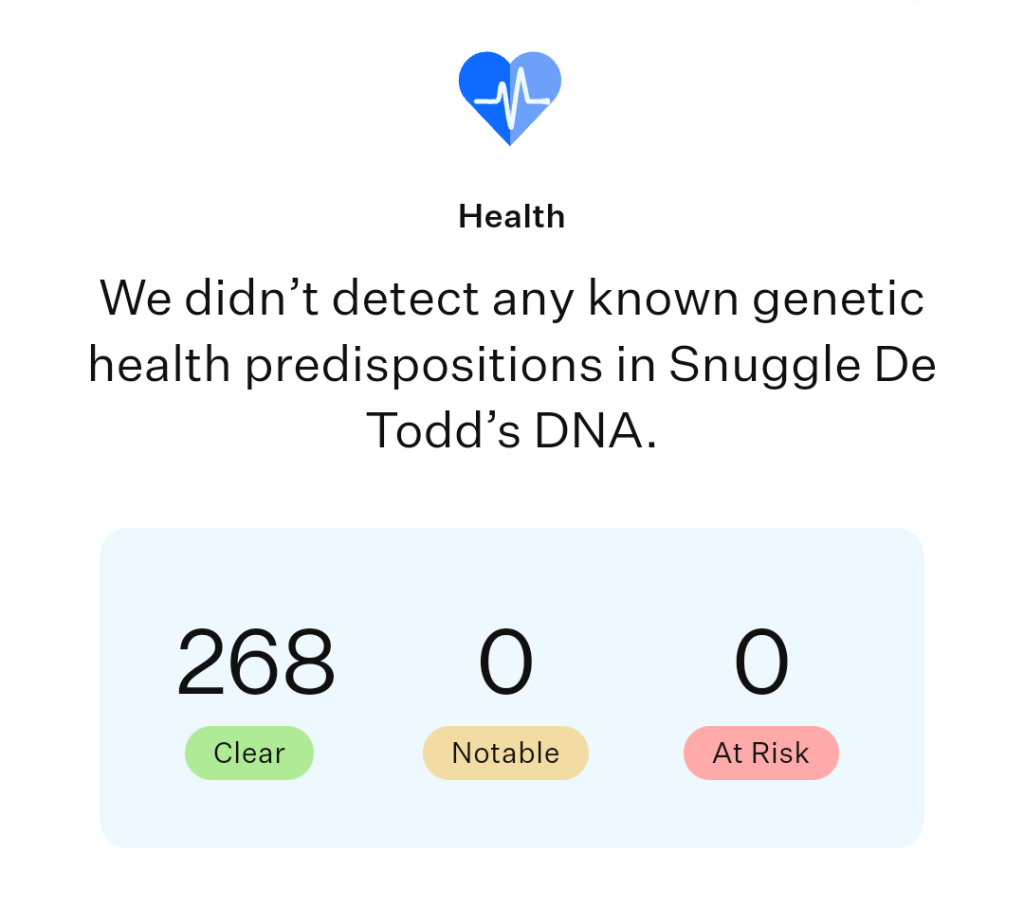Click the word 'detect' in the headline
Viewport: 1024px width, 908px height.
pyautogui.click(x=406, y=298)
